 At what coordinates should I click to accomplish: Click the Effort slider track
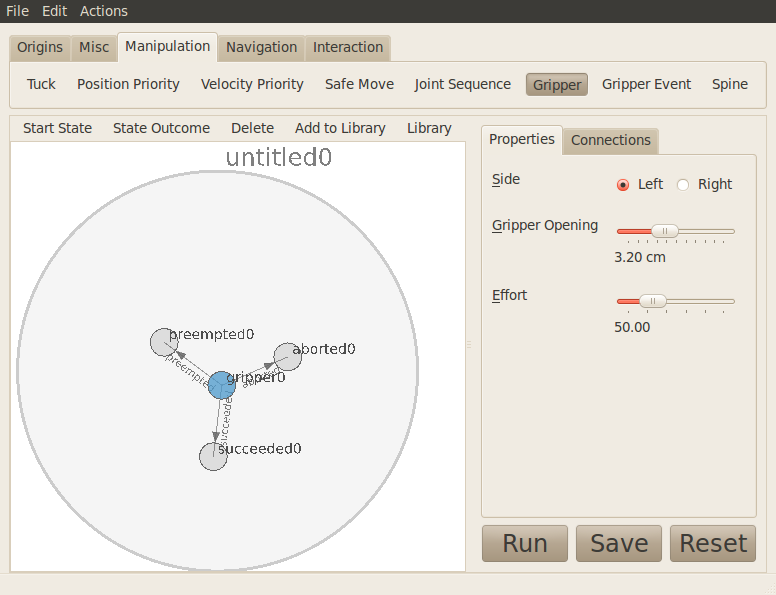pos(675,301)
